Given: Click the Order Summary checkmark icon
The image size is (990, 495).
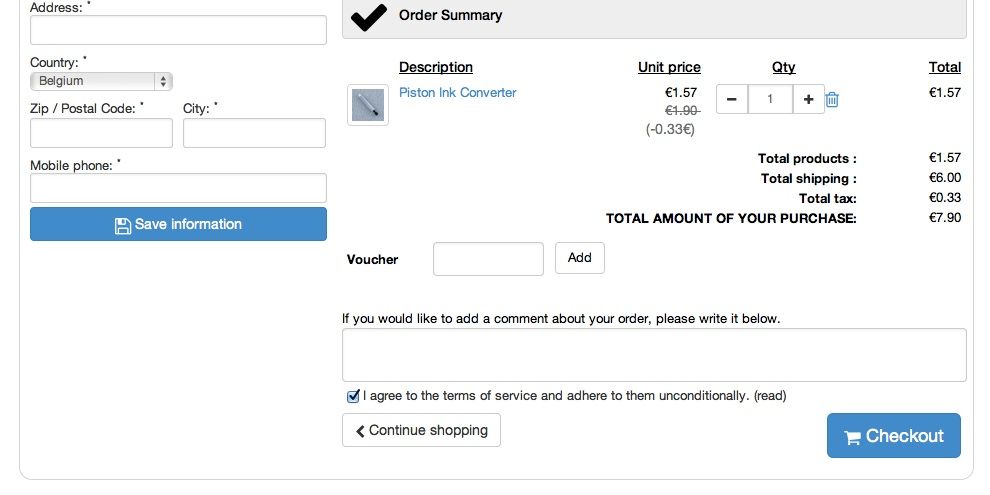Looking at the screenshot, I should click(x=369, y=17).
